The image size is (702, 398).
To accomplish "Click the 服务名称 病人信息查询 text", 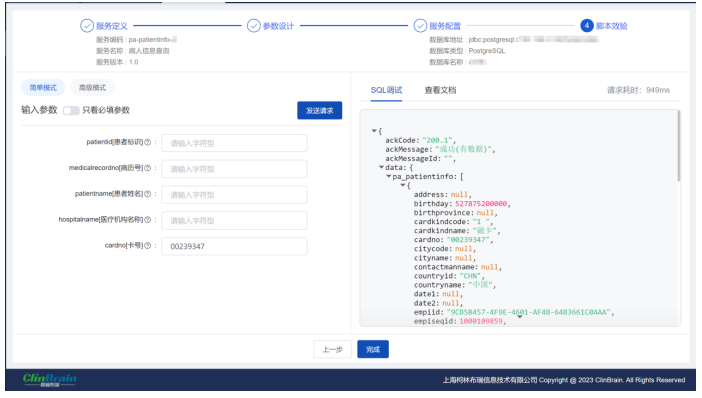I will point(133,51).
